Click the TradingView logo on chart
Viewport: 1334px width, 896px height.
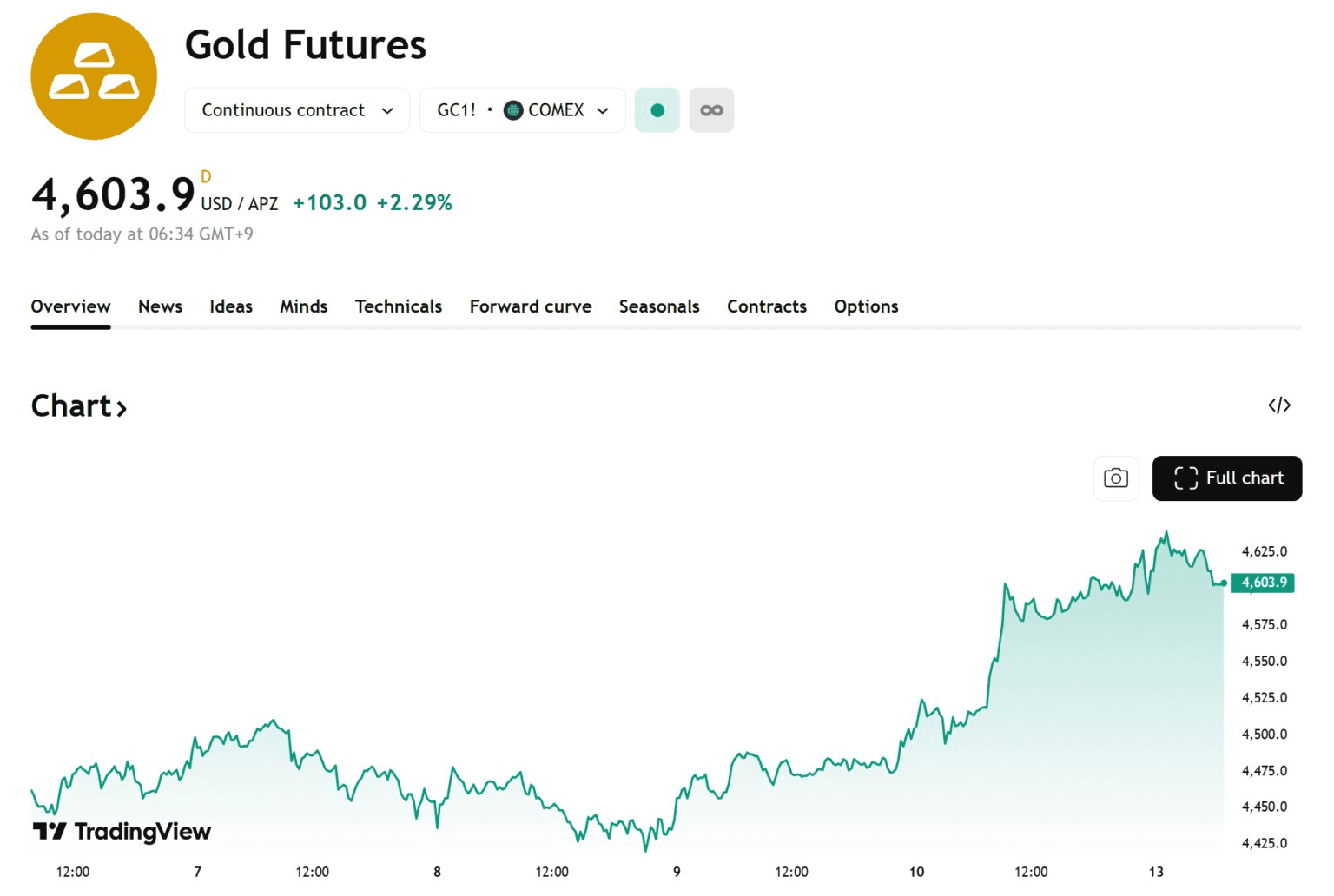(122, 832)
